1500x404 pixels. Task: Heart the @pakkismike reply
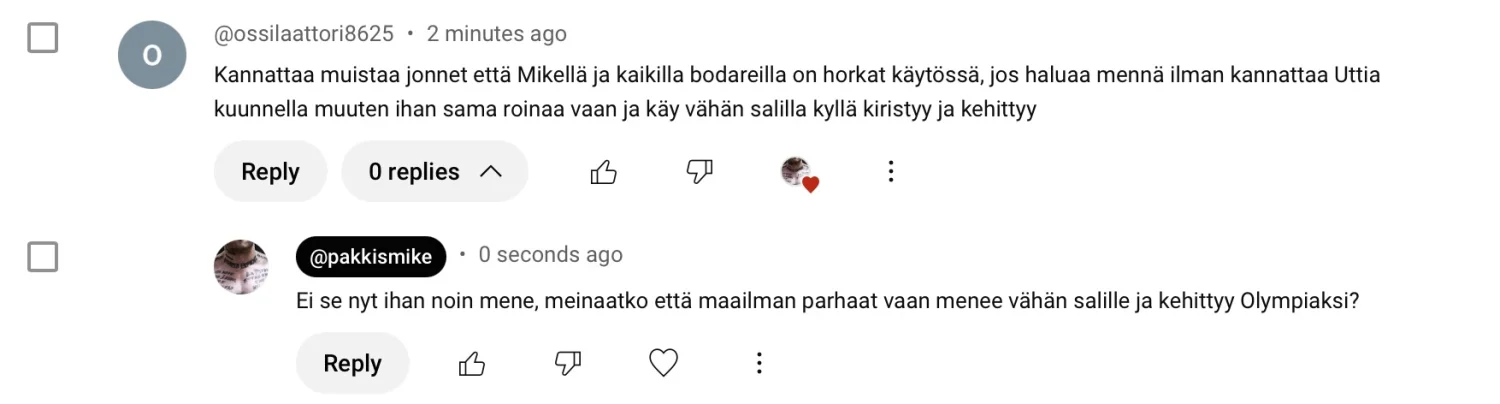coord(663,363)
